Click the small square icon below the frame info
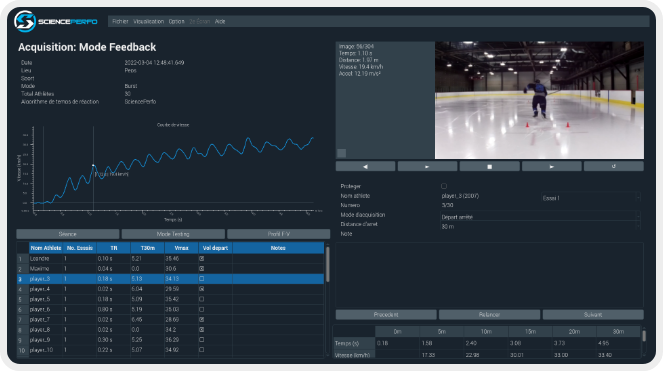 [342, 153]
